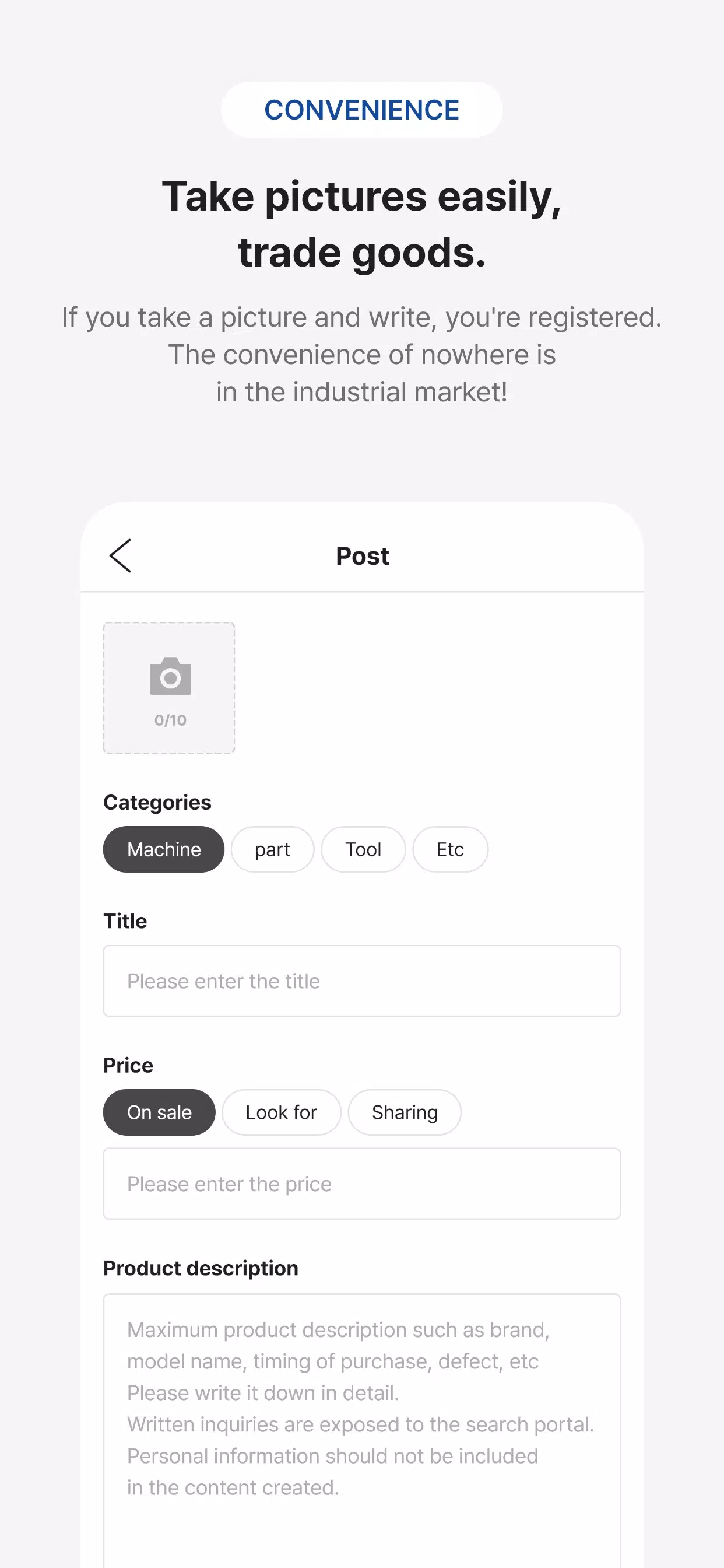Choose the Sharing price option

click(x=405, y=1112)
